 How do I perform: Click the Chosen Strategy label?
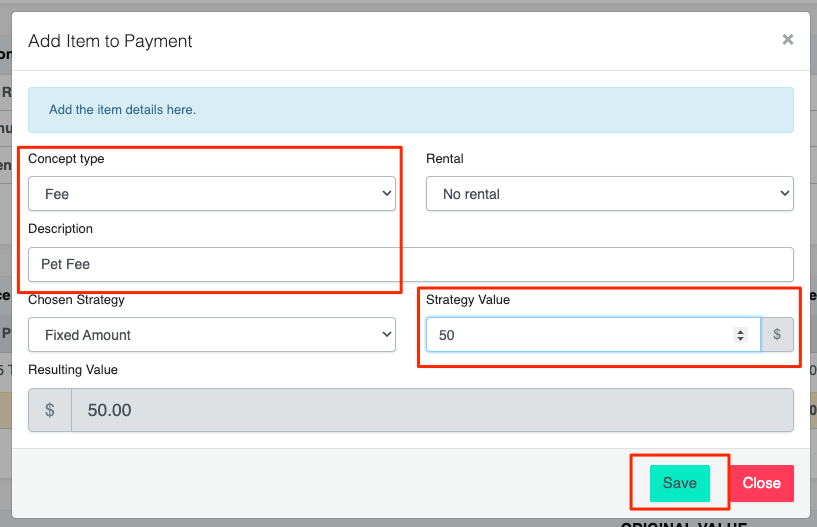pyautogui.click(x=76, y=300)
